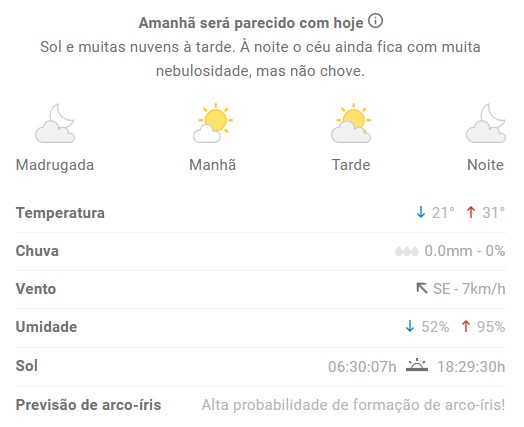Select the Manhã sun and cloud icon
Viewport: 524px width, 427px height.
213,123
